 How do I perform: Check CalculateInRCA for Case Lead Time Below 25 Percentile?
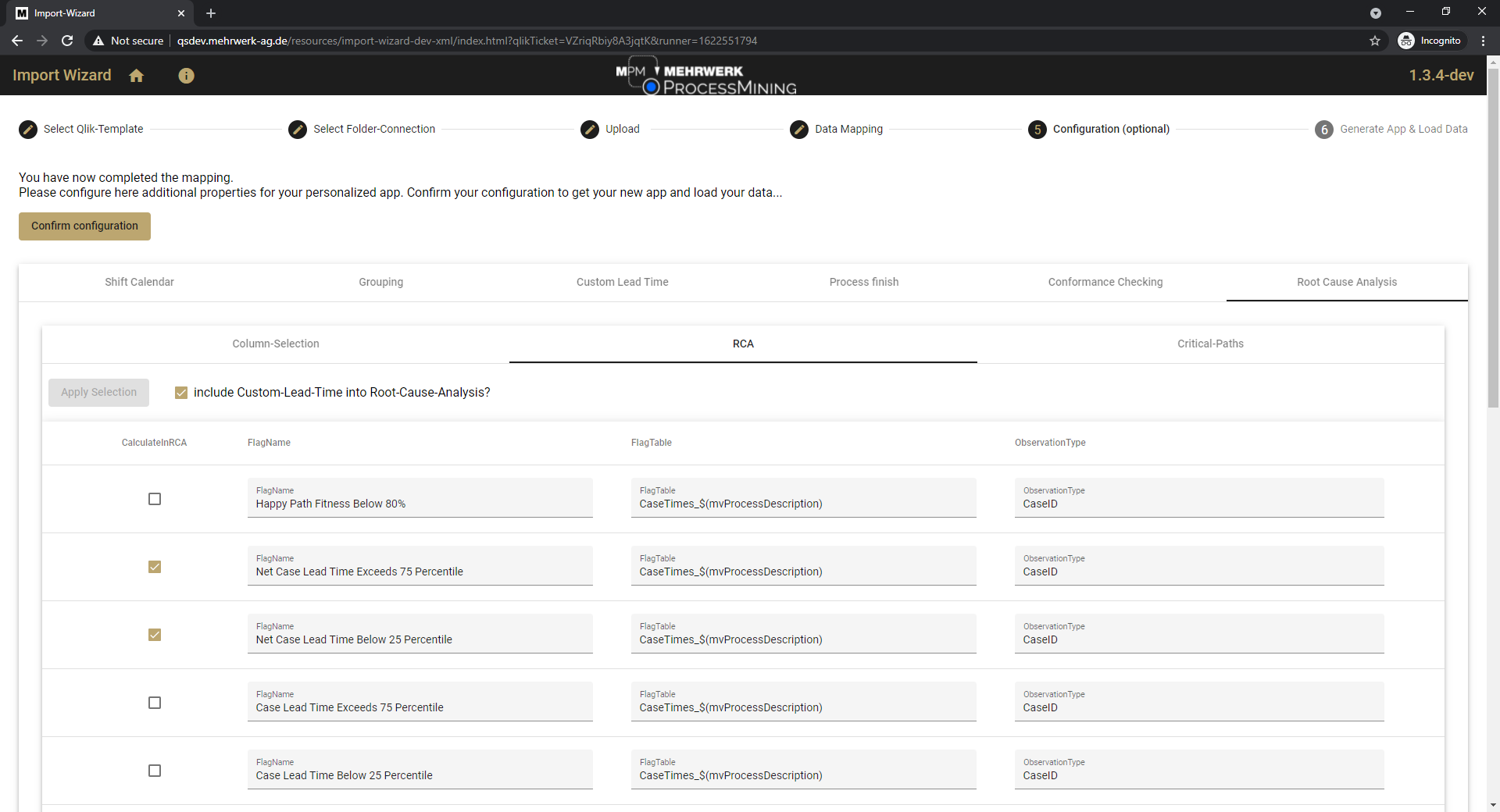(x=155, y=771)
